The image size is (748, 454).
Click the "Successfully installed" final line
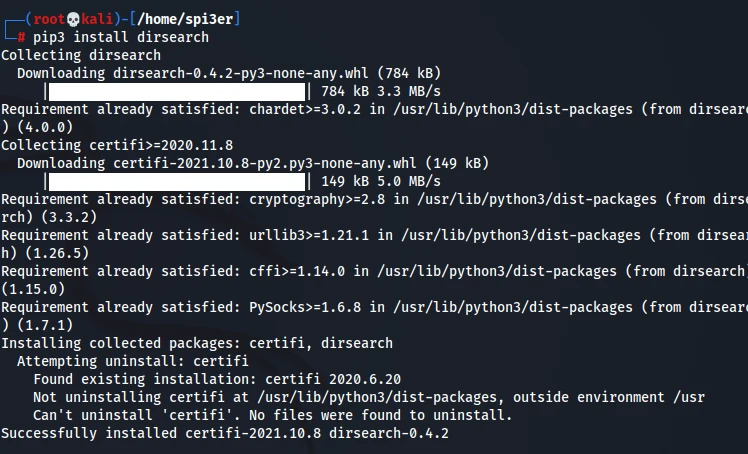(225, 433)
